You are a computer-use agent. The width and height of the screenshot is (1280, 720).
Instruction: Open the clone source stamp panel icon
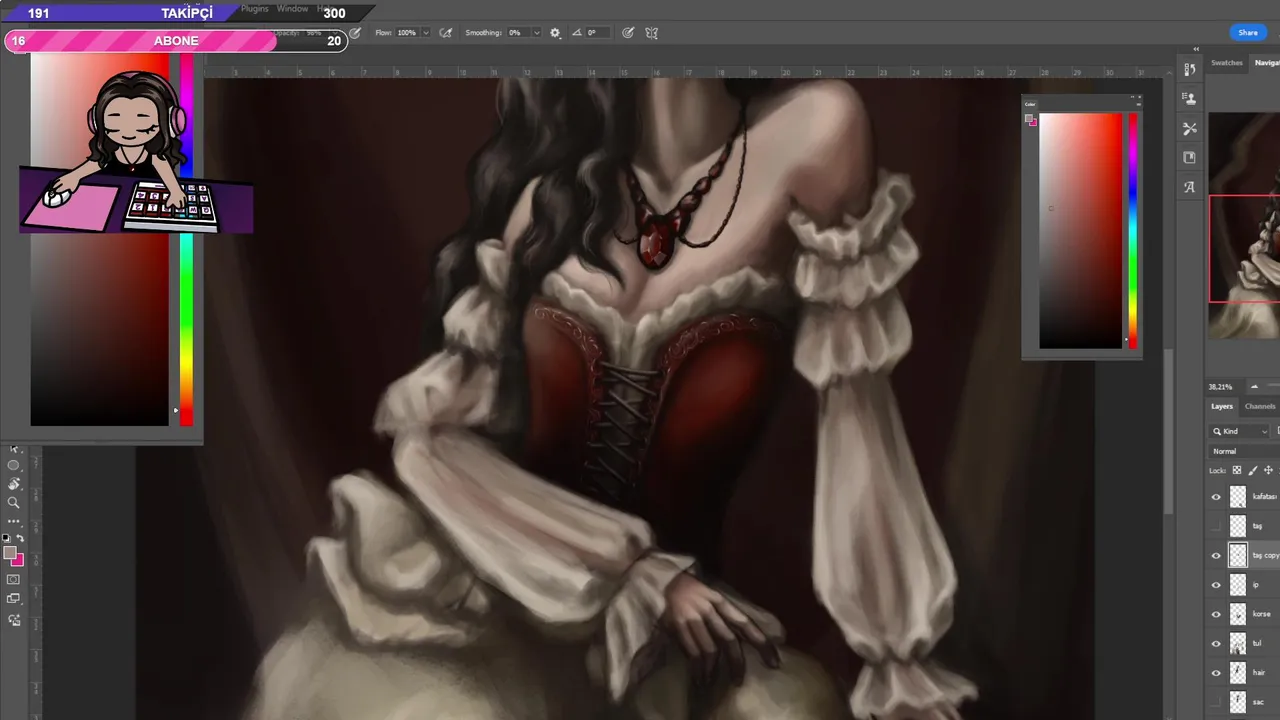1189,99
